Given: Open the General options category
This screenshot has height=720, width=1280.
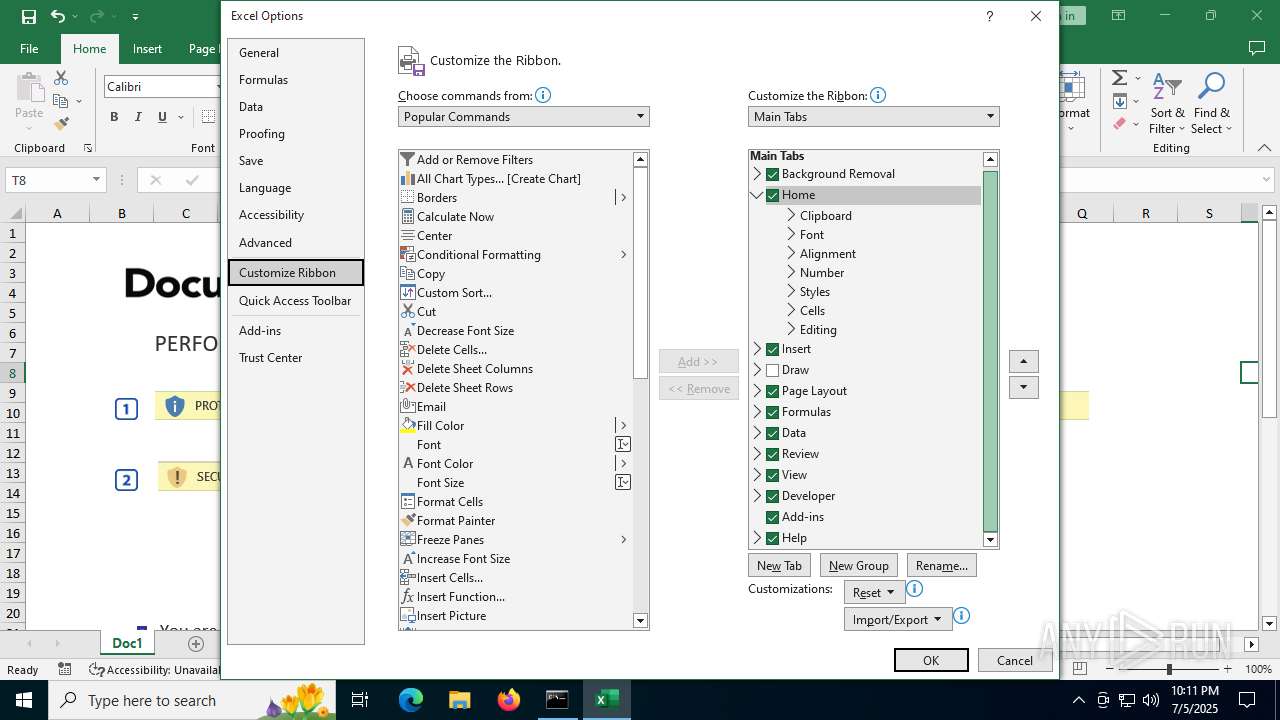Looking at the screenshot, I should click(x=296, y=53).
